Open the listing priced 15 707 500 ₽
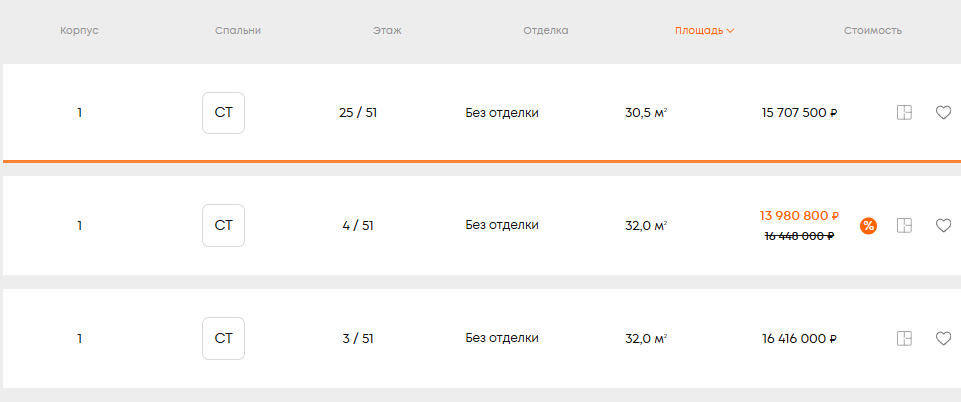The width and height of the screenshot is (961, 402). click(799, 113)
